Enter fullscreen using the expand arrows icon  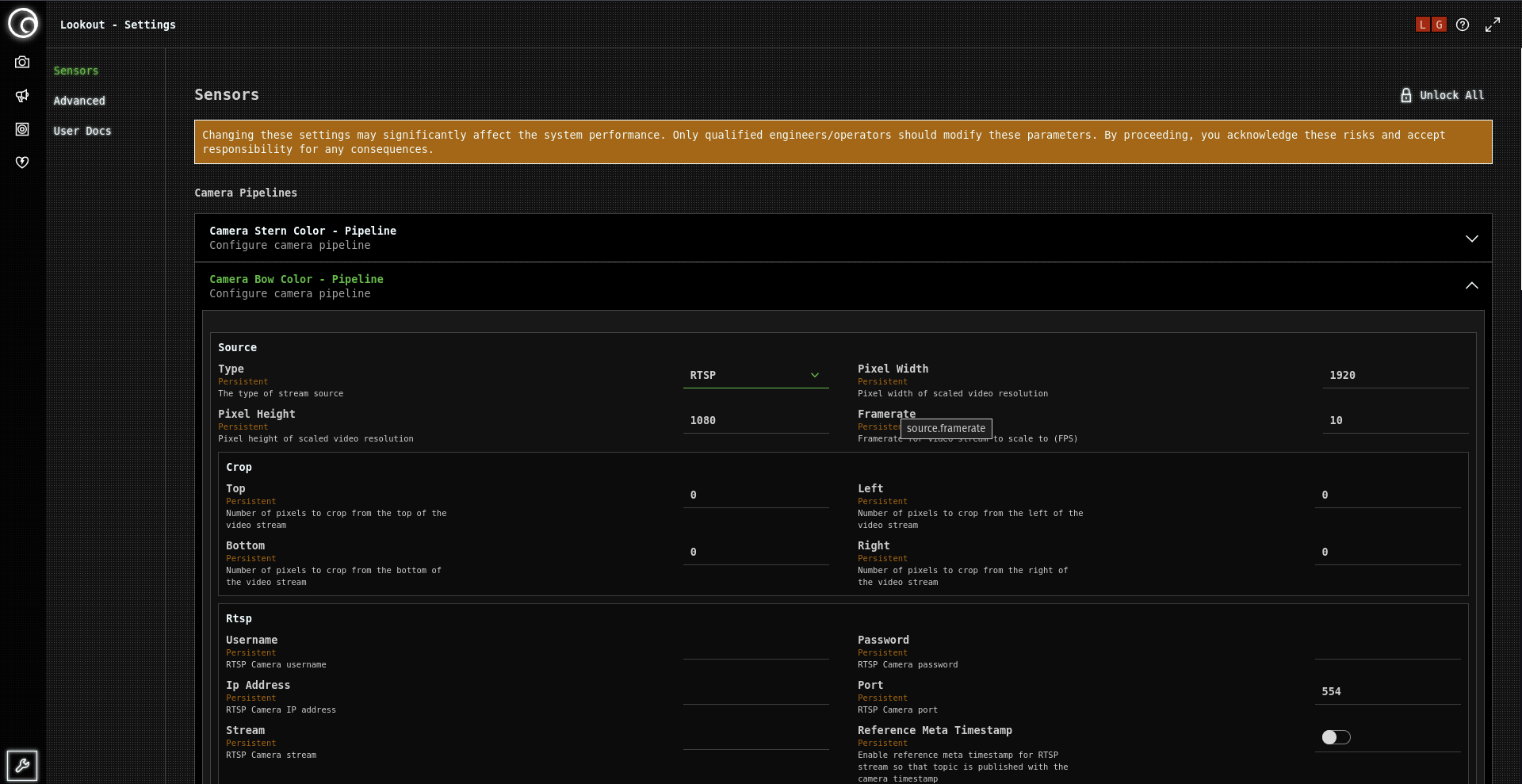pyautogui.click(x=1493, y=25)
